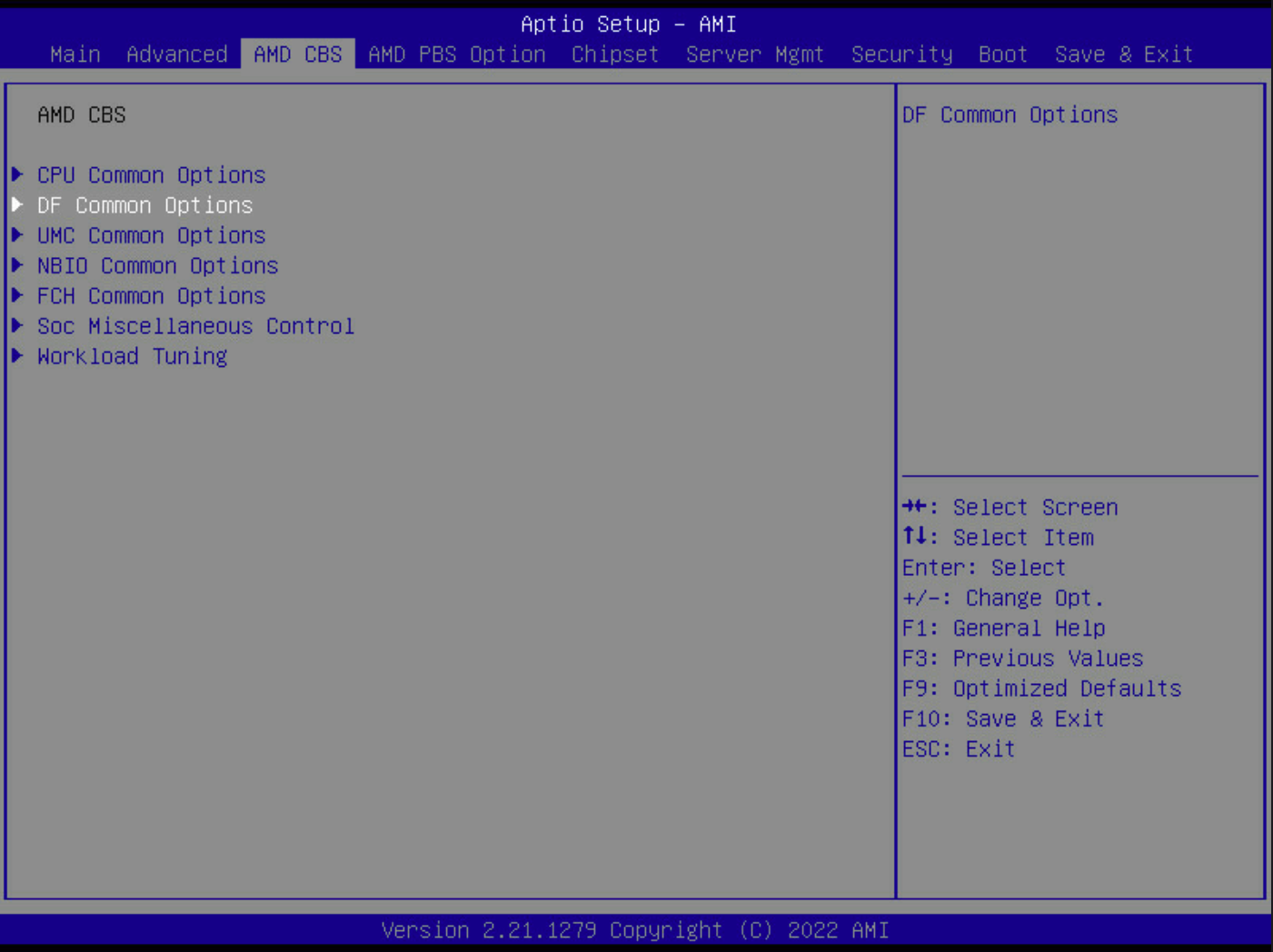Click the Enter: Select hint
Screen dimensions: 1273x952
click(984, 568)
